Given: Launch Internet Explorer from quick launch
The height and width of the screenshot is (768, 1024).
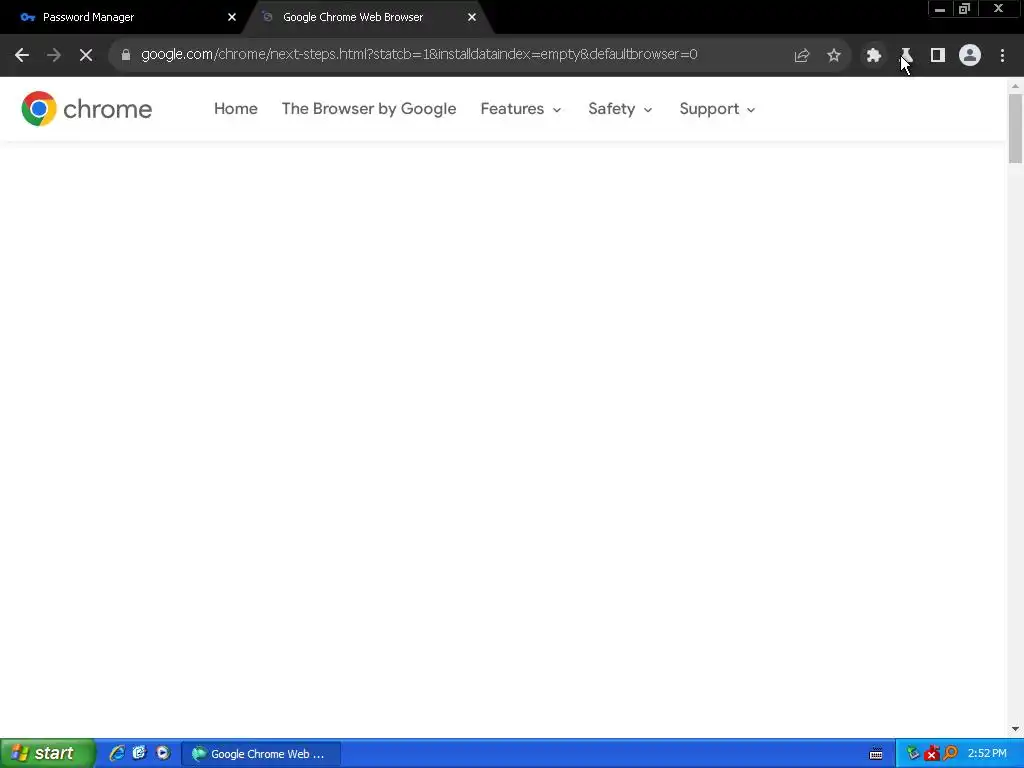Looking at the screenshot, I should pyautogui.click(x=116, y=753).
